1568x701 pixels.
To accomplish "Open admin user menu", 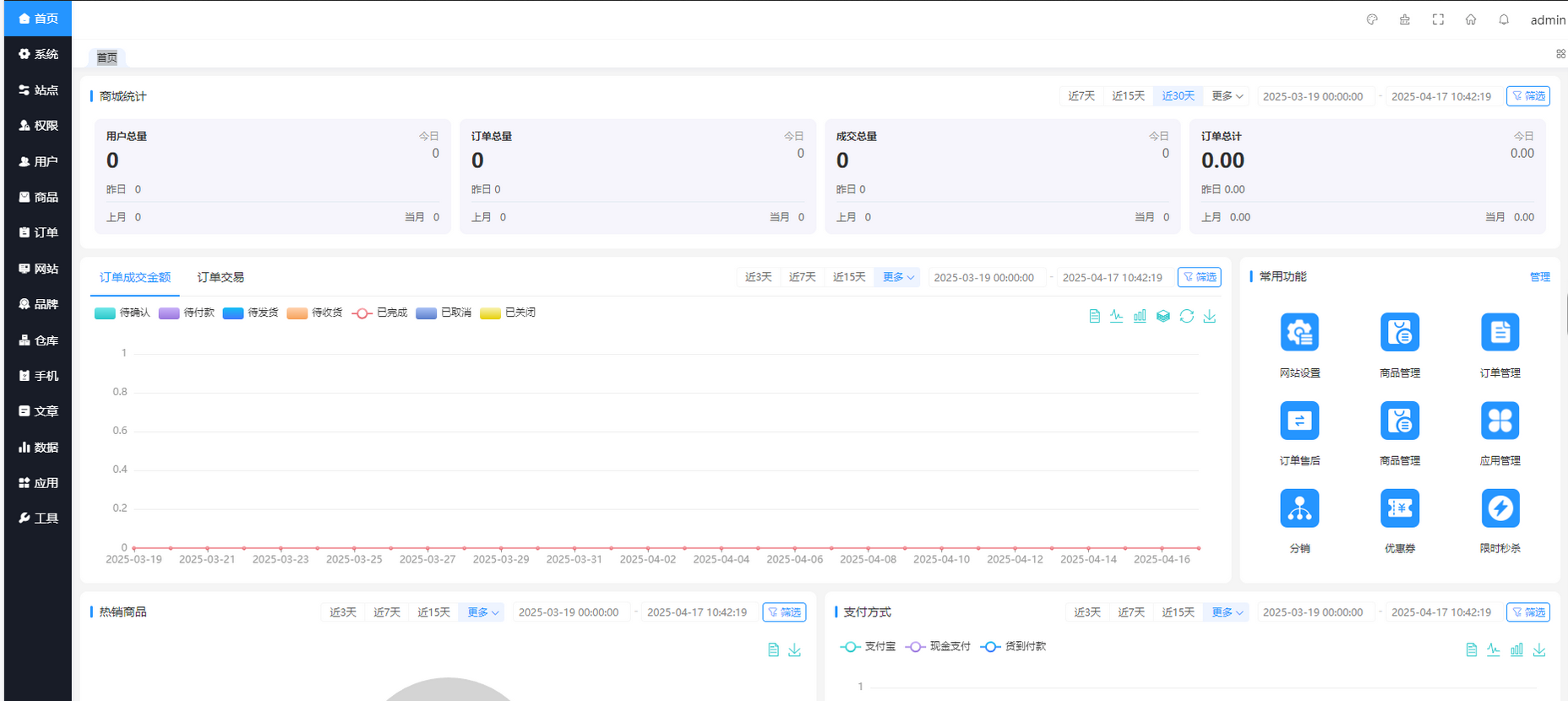I will click(x=1548, y=19).
